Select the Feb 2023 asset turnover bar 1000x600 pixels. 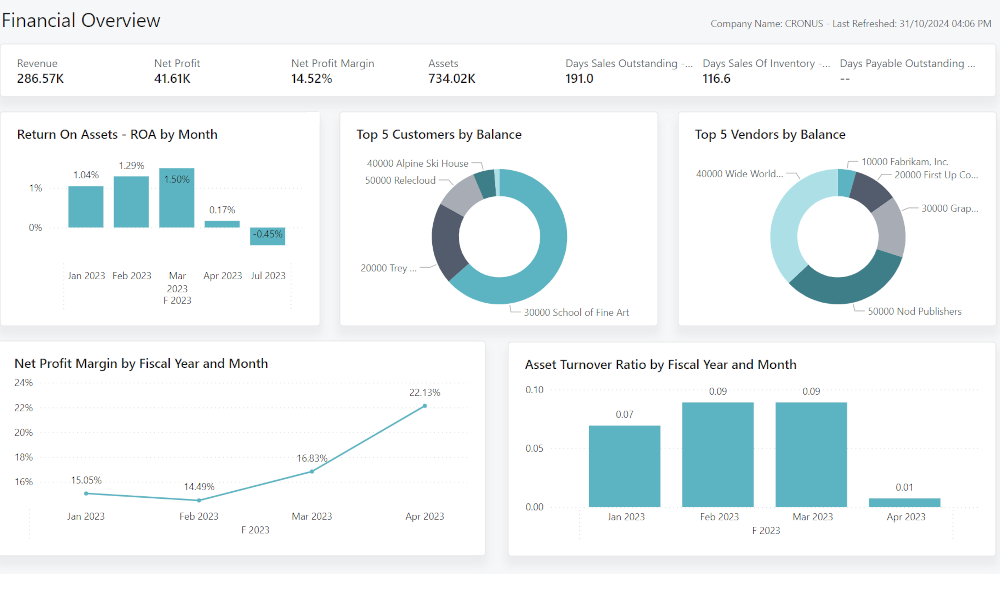point(718,455)
